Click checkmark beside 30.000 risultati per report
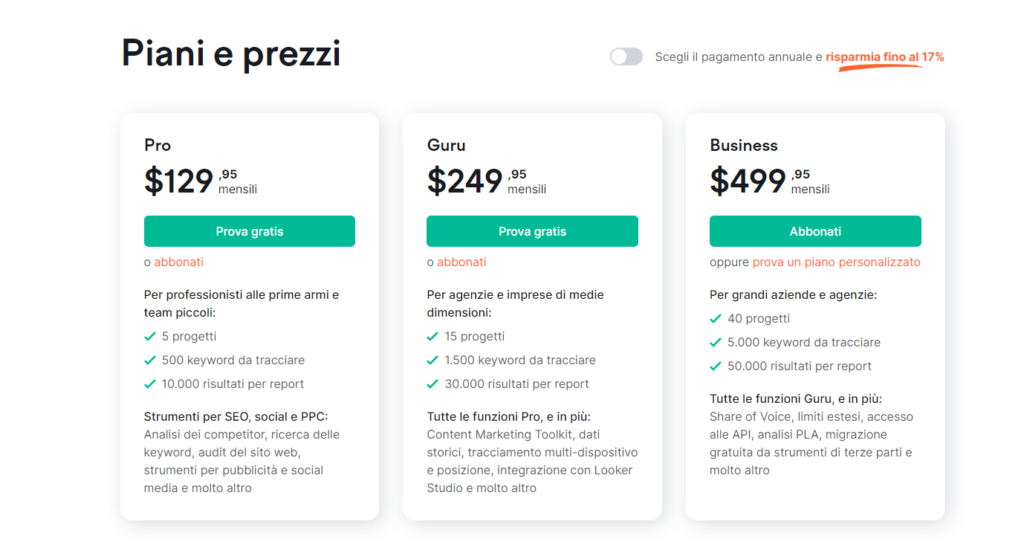 pyautogui.click(x=432, y=384)
